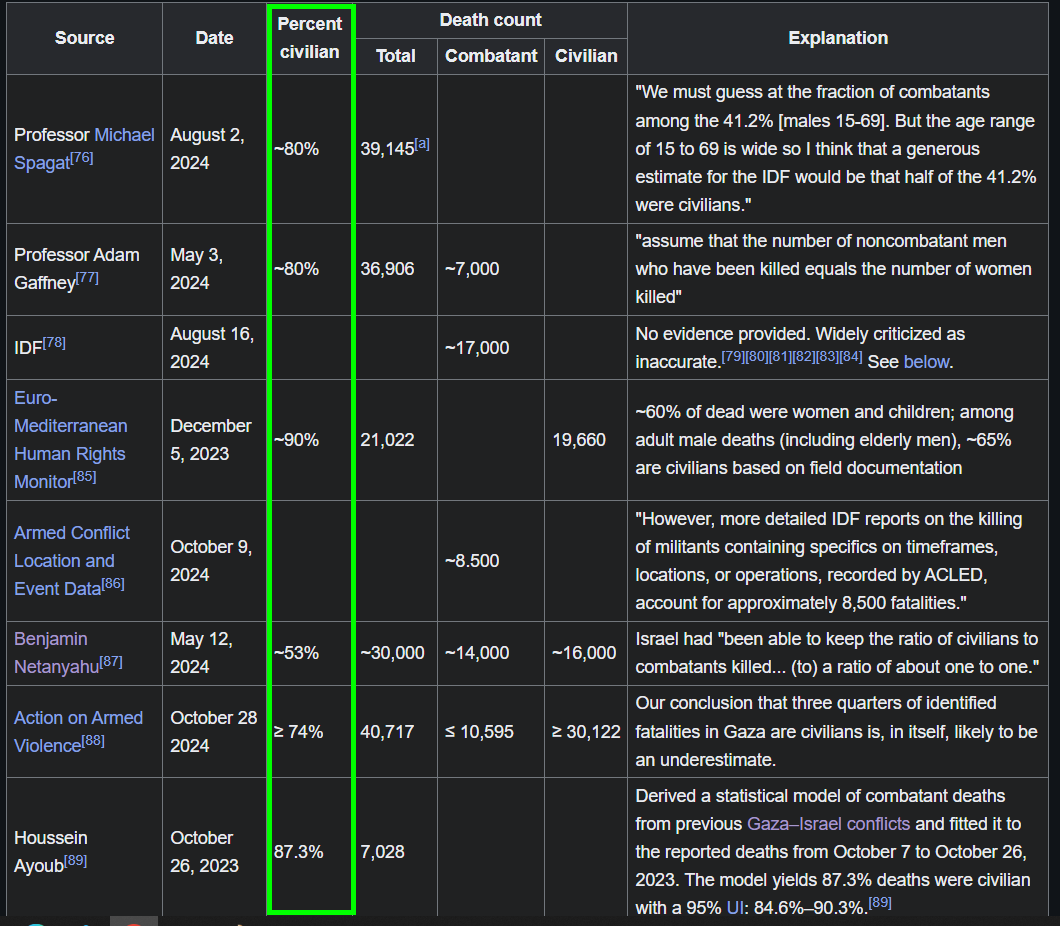The width and height of the screenshot is (1060, 926).
Task: Select the total "21,022" cell
Action: (x=396, y=439)
